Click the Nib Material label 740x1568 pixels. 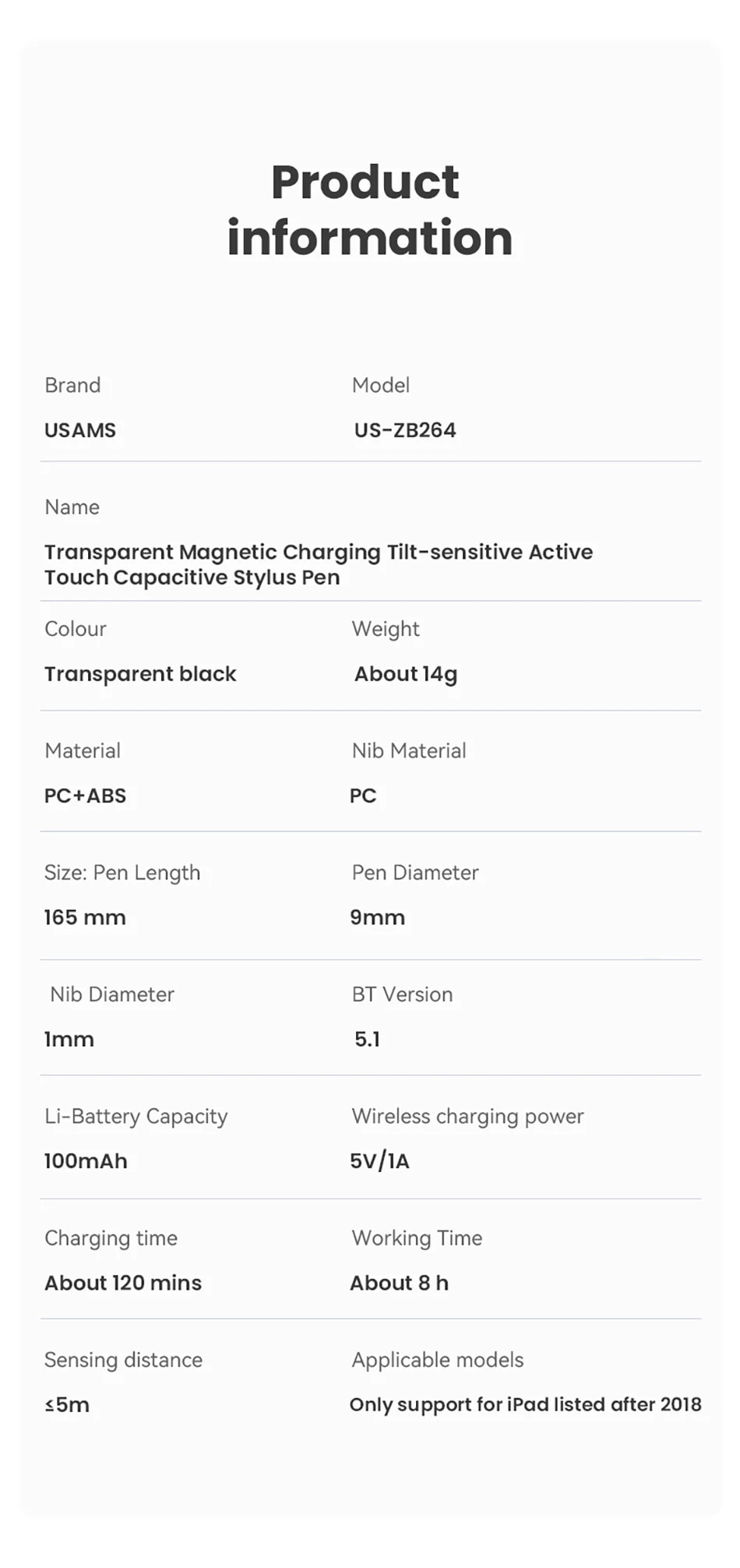click(x=409, y=750)
